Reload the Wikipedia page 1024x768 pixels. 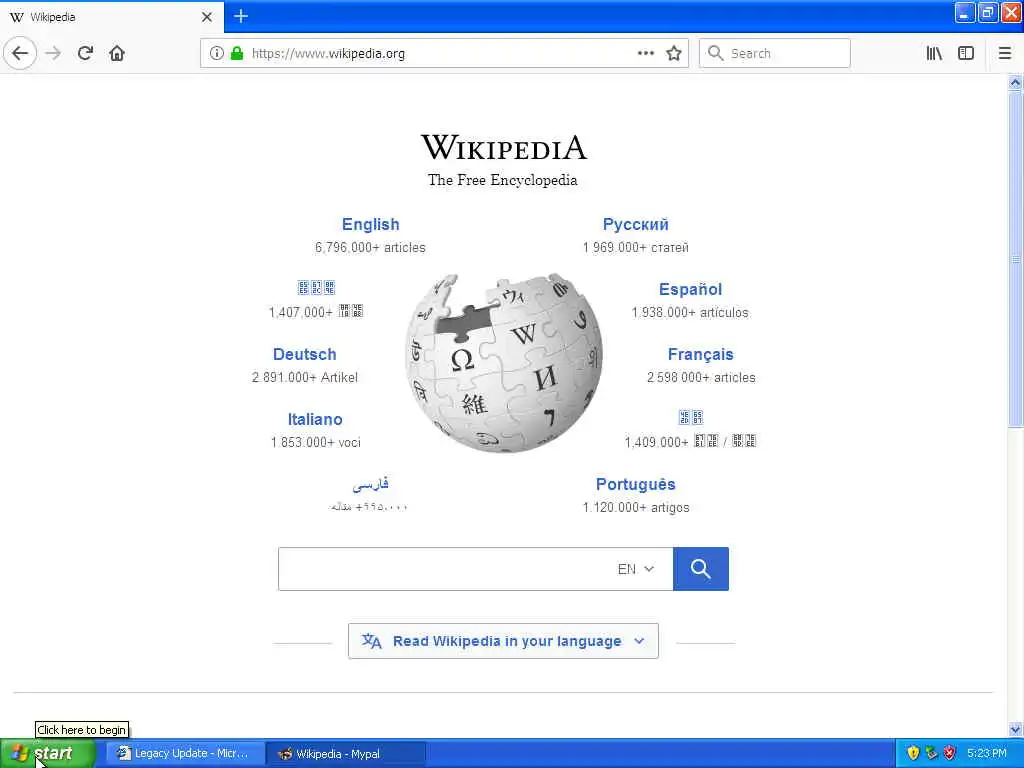[85, 53]
